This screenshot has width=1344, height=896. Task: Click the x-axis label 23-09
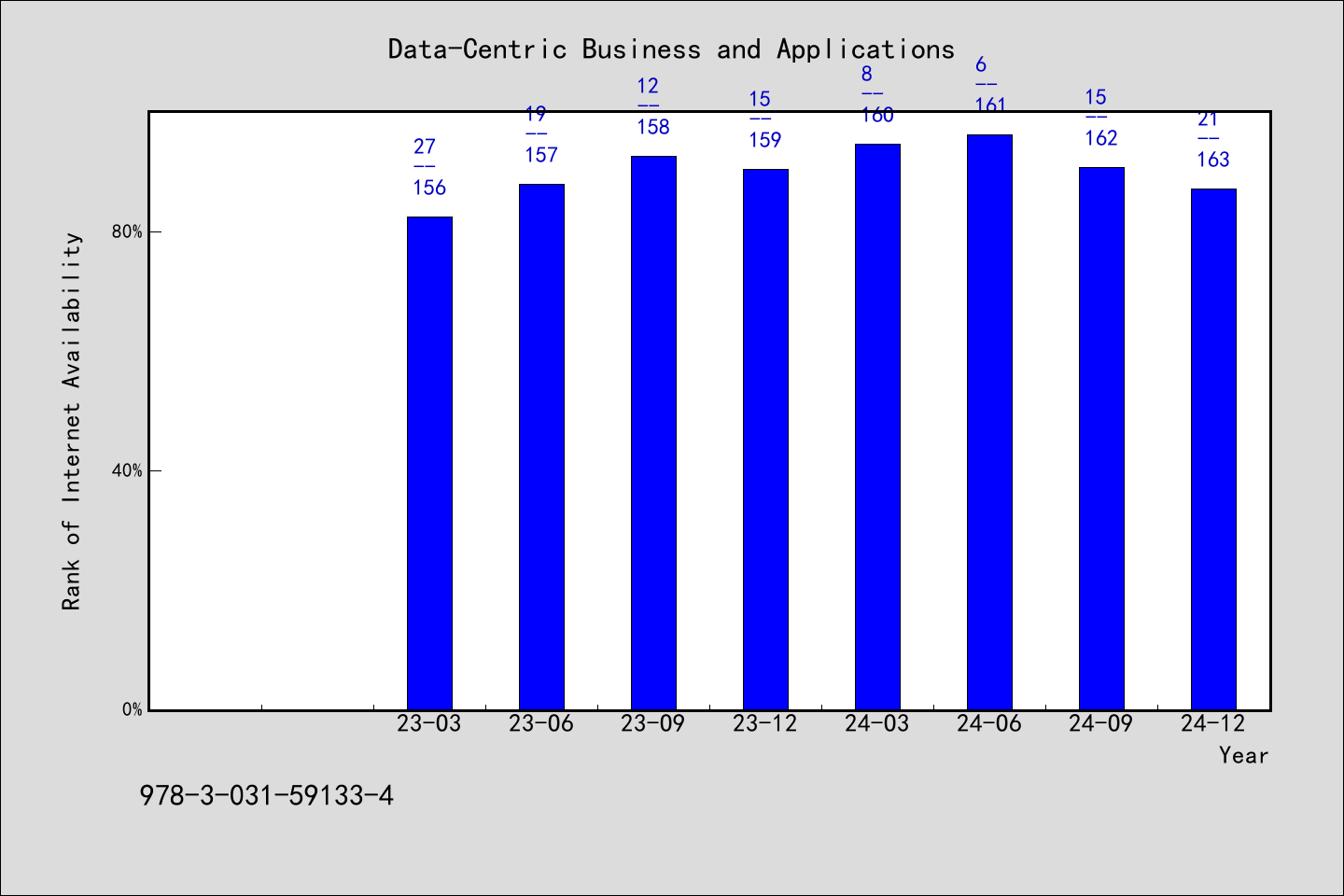(653, 723)
